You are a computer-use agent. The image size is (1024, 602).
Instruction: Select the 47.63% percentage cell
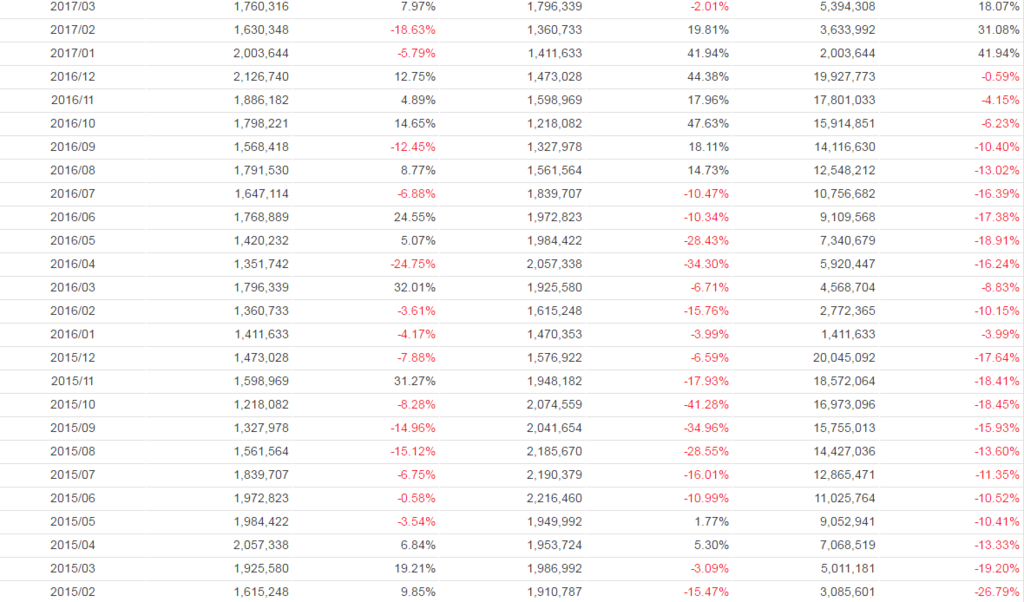[709, 123]
